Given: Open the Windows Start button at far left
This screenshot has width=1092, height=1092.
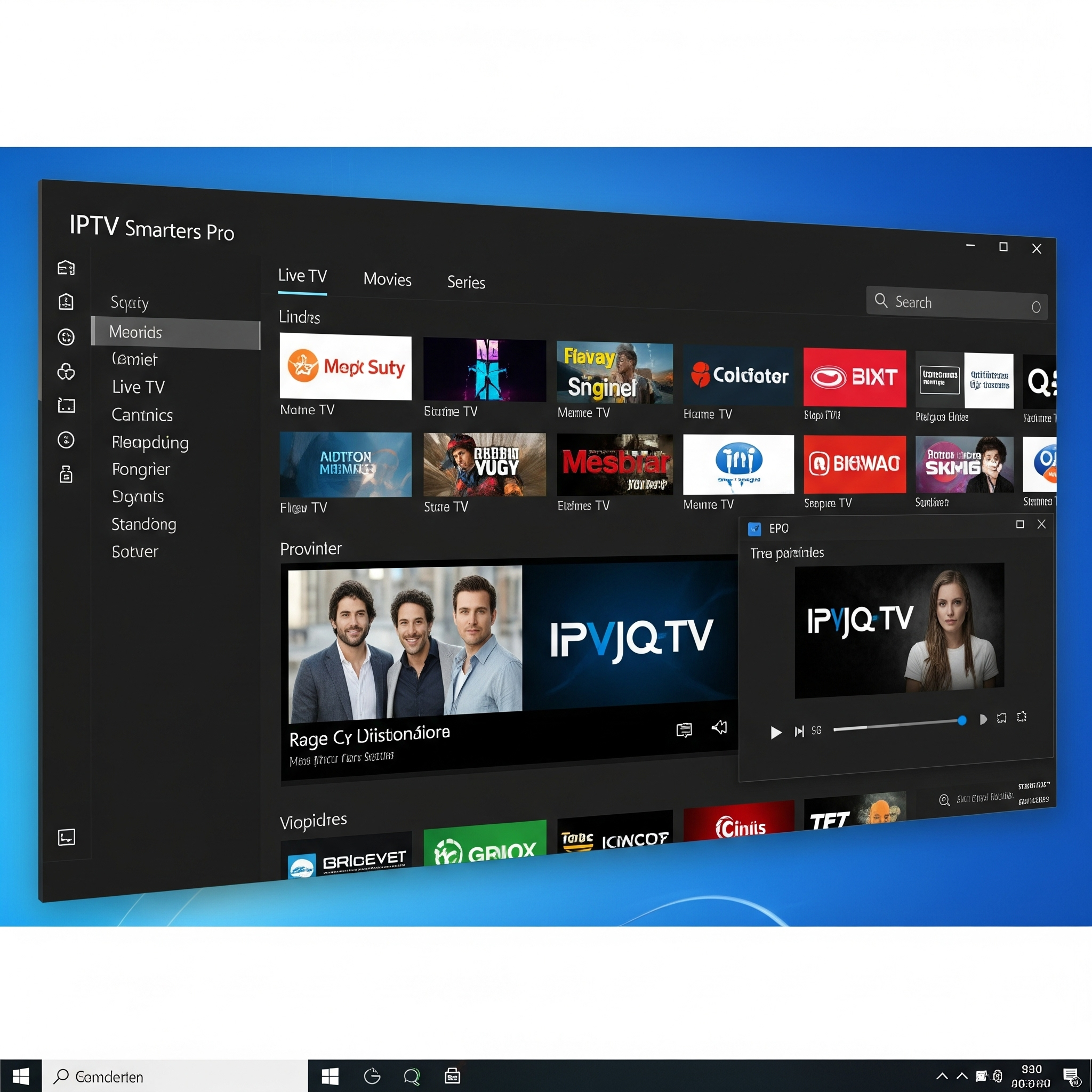Looking at the screenshot, I should (21, 1075).
